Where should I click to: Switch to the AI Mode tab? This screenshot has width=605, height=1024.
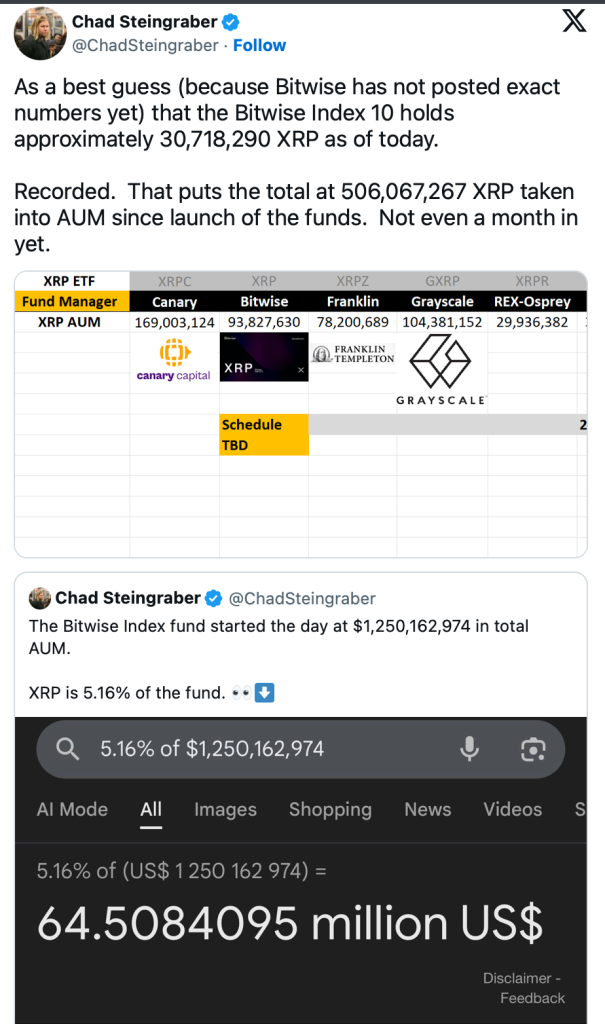coord(72,810)
